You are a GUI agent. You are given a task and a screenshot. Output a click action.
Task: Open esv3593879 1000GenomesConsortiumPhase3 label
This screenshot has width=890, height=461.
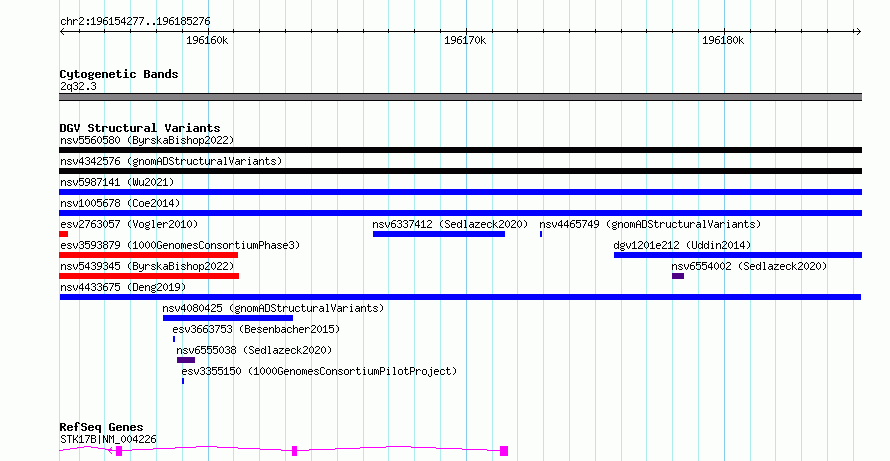180,245
